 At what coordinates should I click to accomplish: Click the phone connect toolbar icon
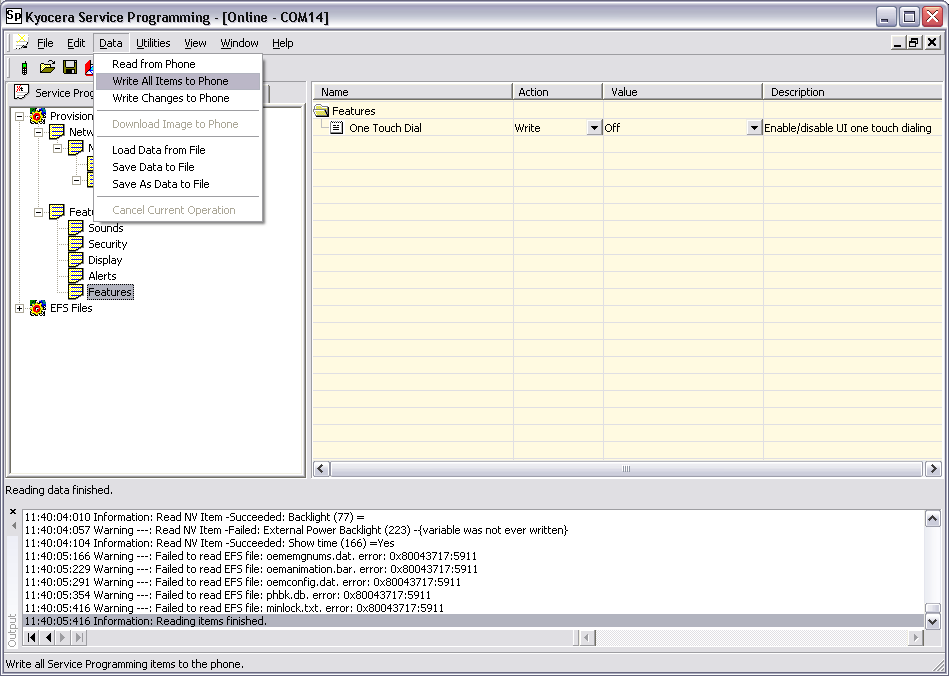click(x=24, y=67)
